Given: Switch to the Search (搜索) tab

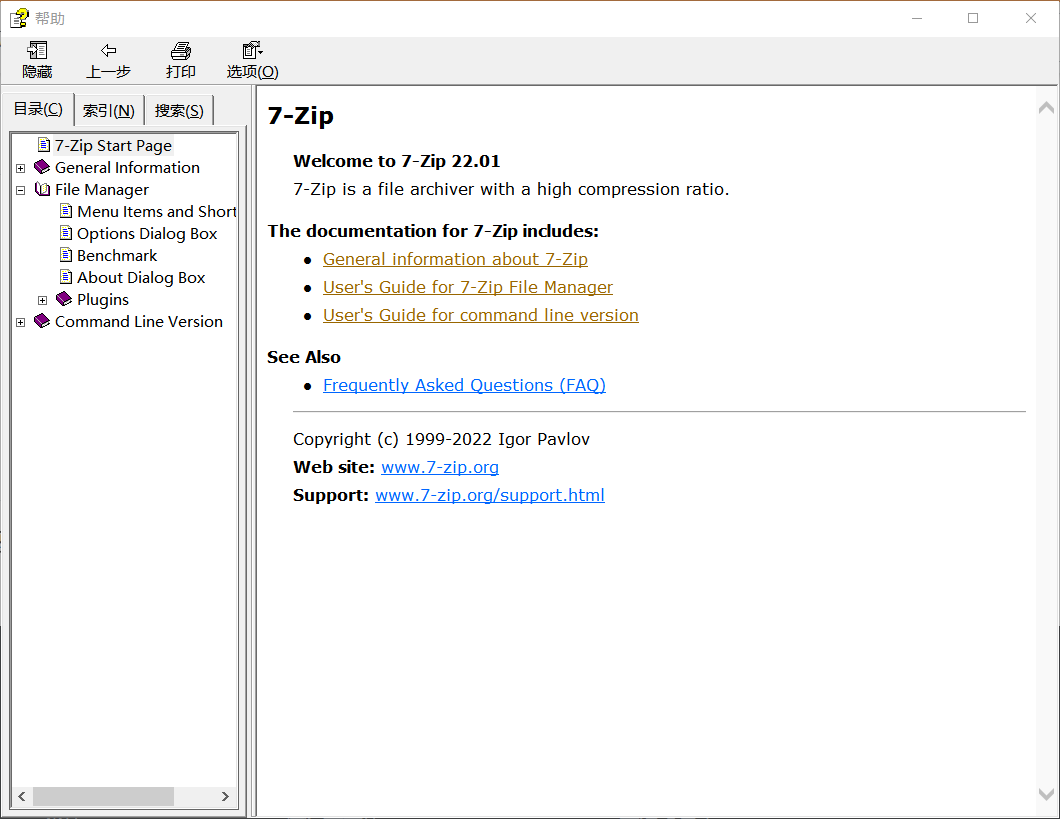Looking at the screenshot, I should coord(179,111).
